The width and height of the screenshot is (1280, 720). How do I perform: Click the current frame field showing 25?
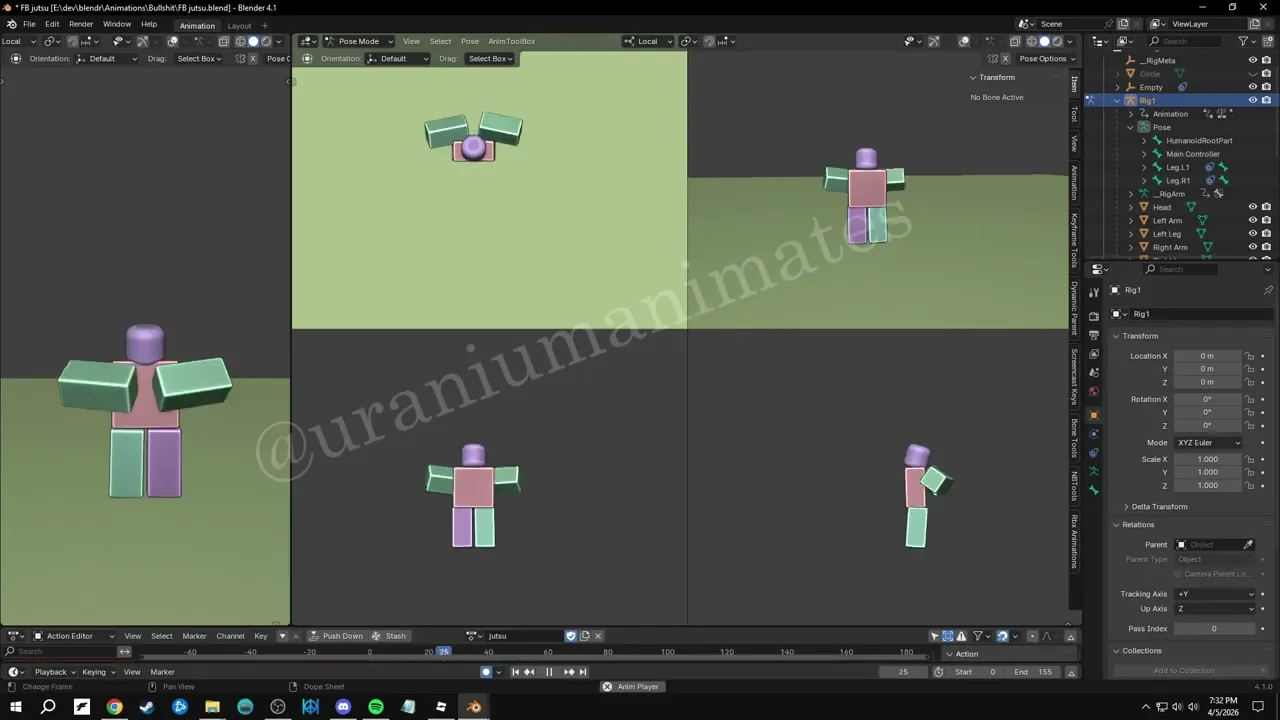click(x=904, y=672)
